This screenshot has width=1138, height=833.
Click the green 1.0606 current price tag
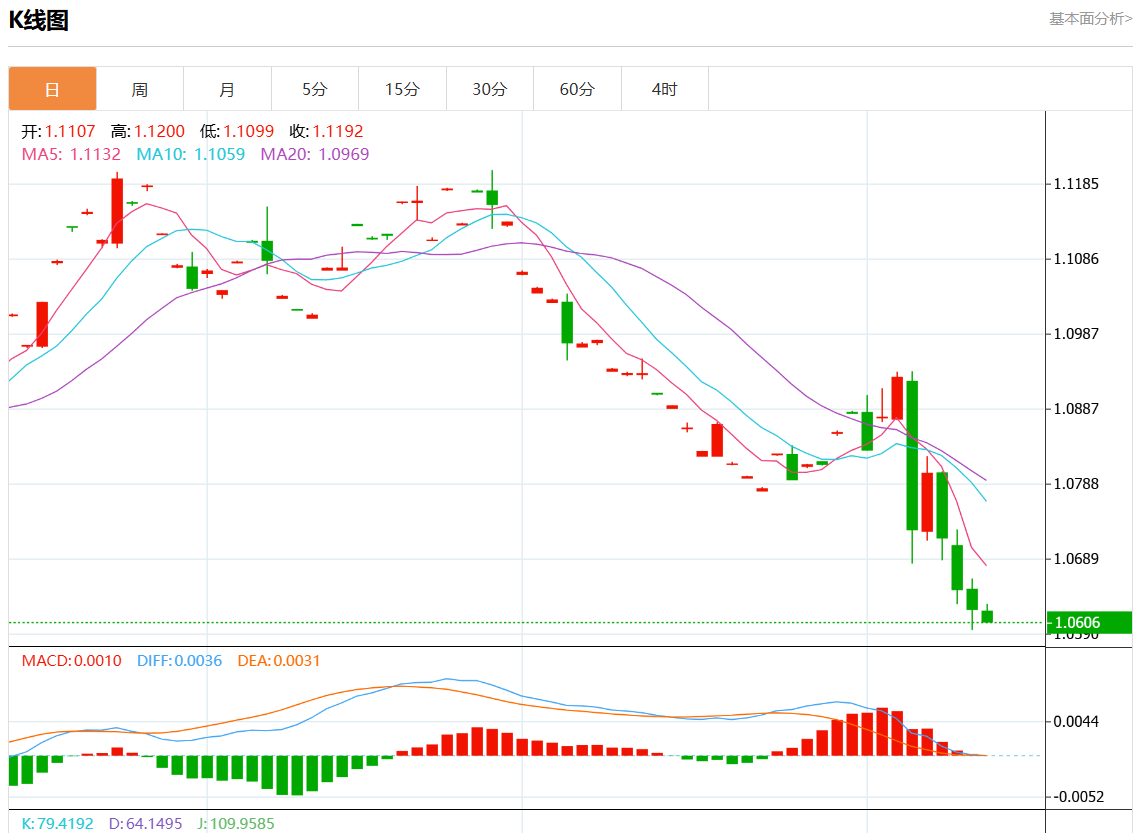(x=1088, y=623)
